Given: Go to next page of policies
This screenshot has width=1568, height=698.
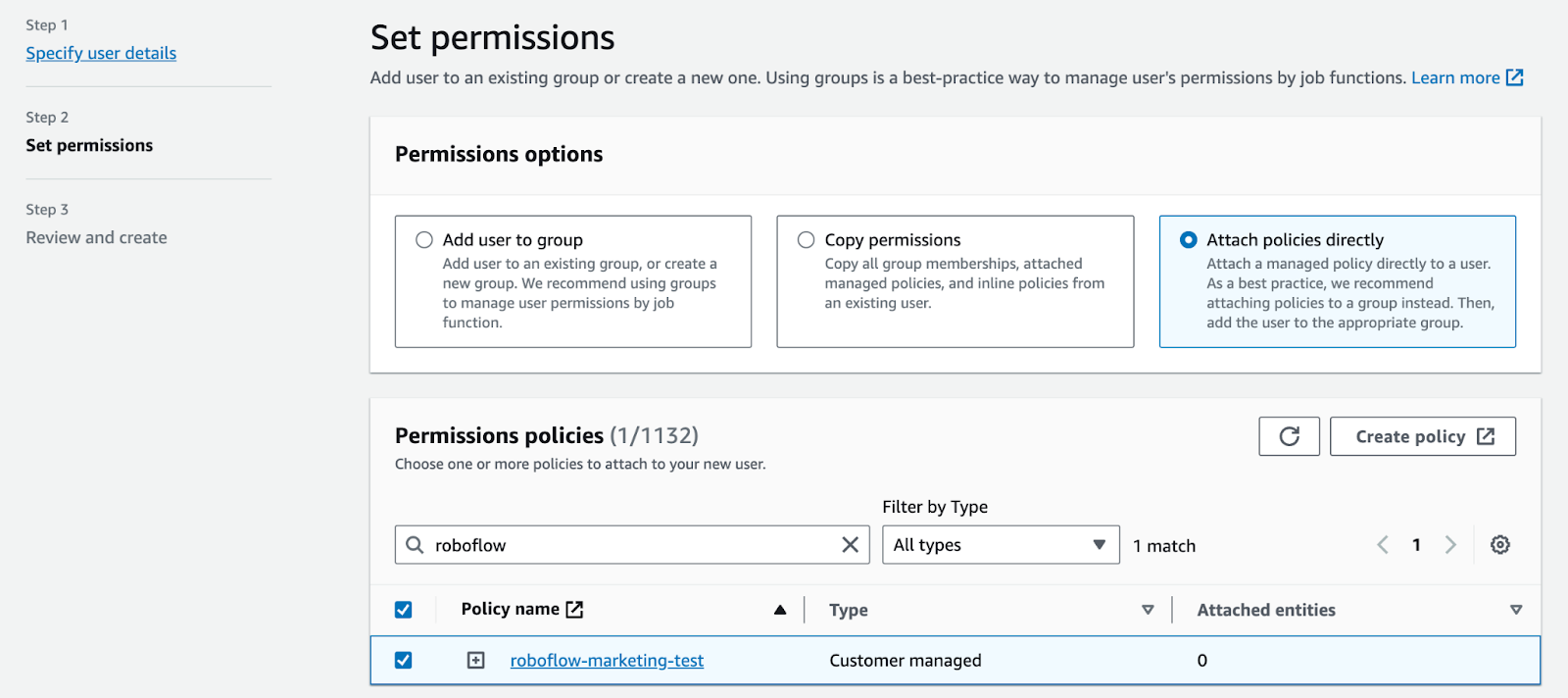Looking at the screenshot, I should point(1450,545).
